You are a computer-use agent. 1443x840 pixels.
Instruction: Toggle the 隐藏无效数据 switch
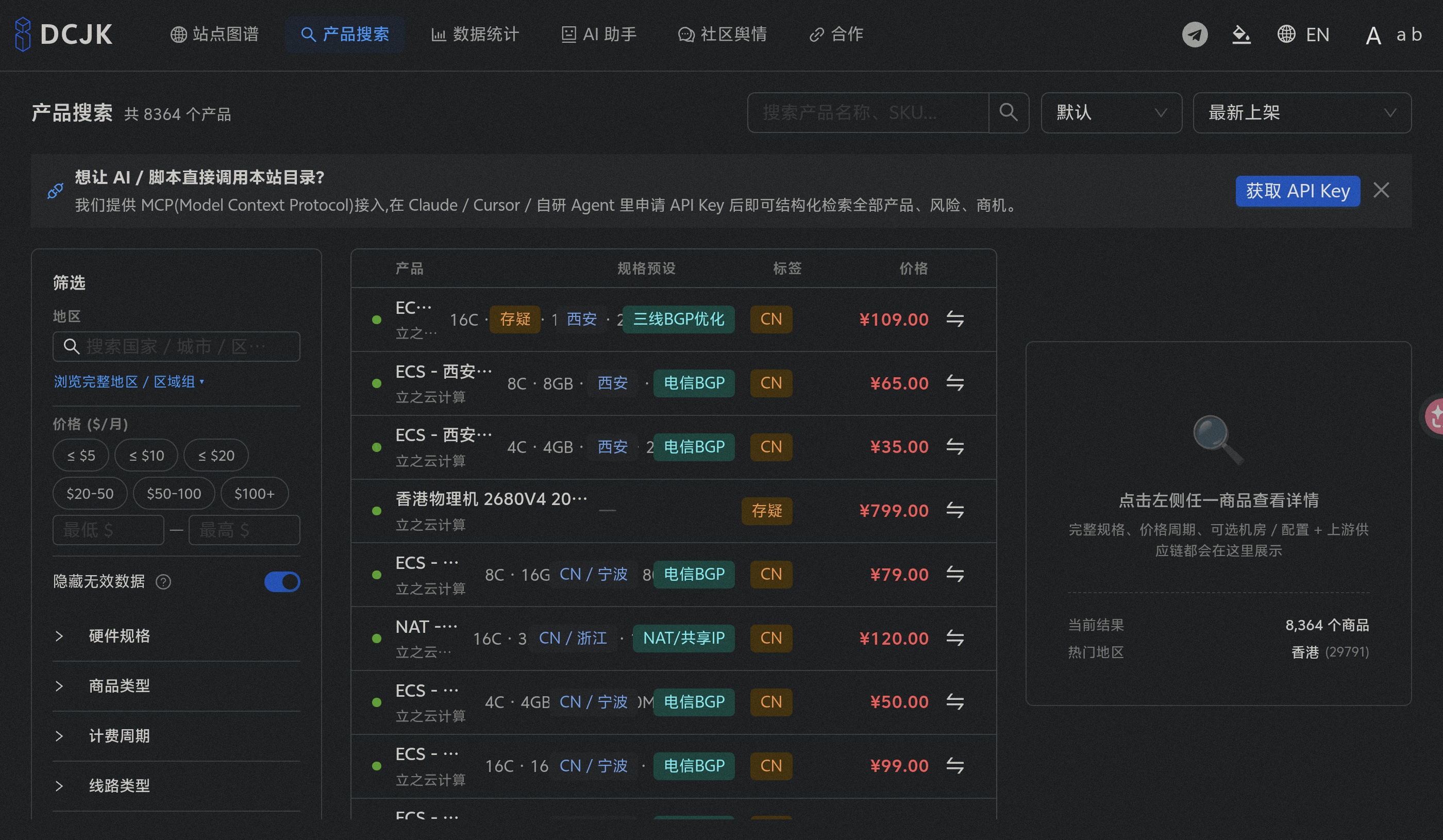[282, 582]
